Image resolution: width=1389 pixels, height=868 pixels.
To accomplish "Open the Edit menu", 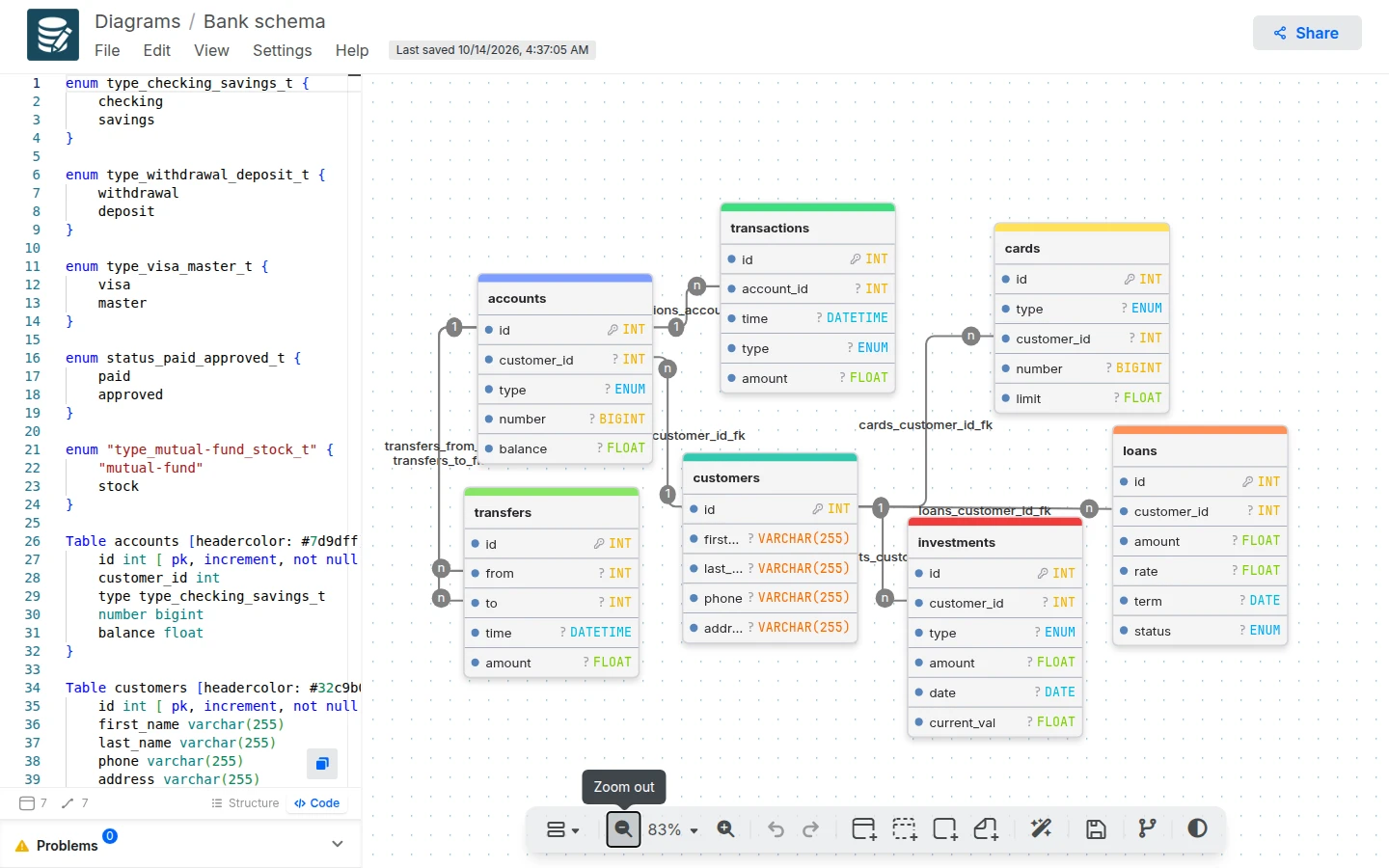I will pyautogui.click(x=156, y=50).
